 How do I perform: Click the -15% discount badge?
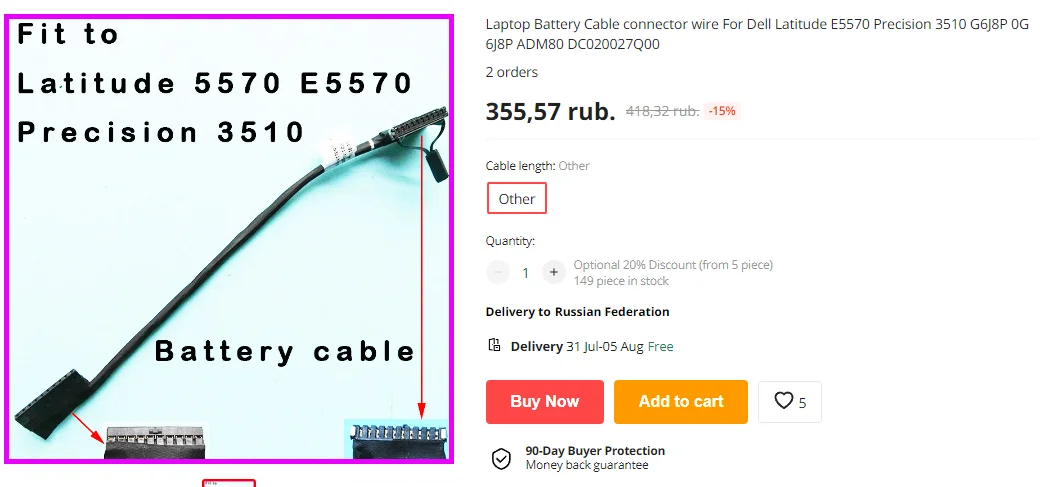722,111
